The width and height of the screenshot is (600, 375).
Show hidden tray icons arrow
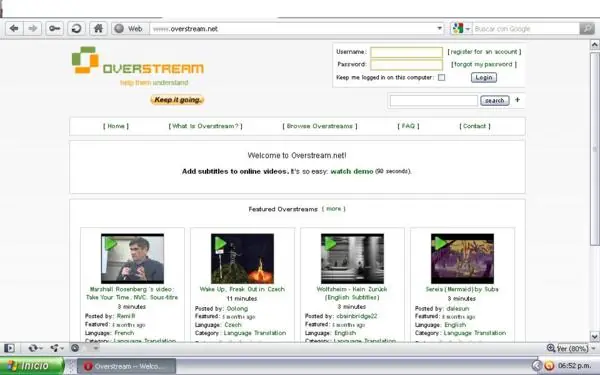tap(537, 366)
